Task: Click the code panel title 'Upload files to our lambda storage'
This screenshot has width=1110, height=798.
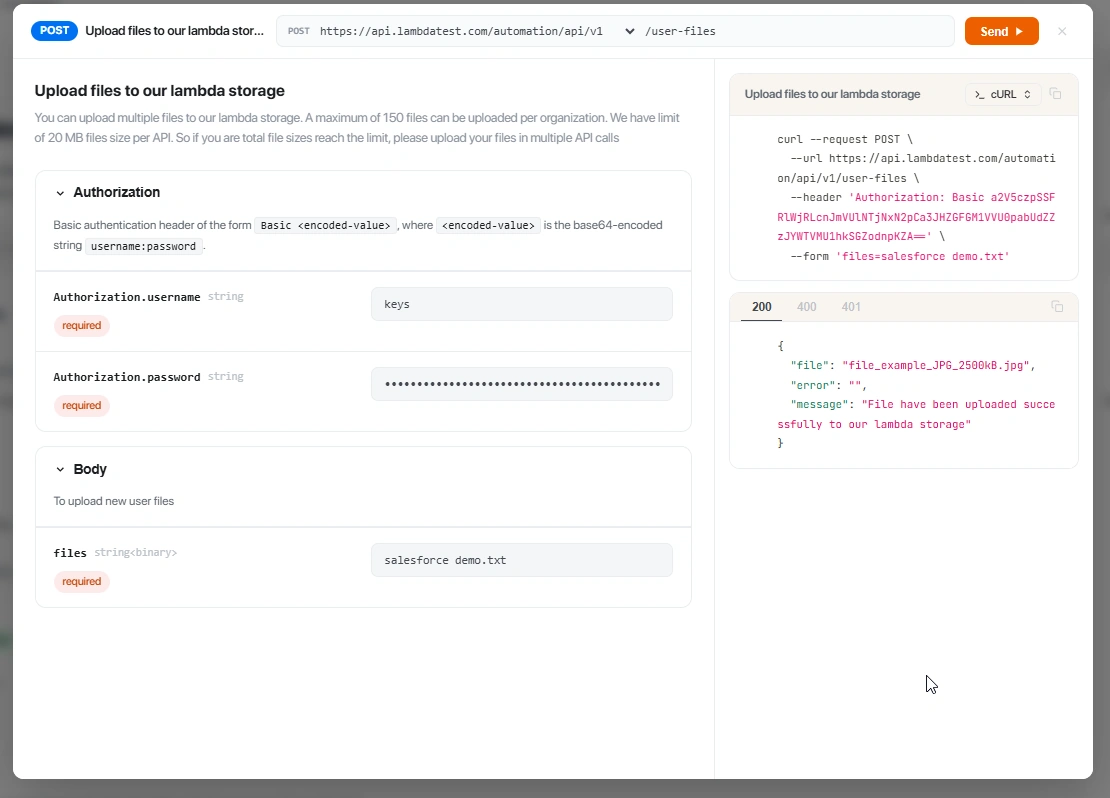Action: tap(832, 94)
